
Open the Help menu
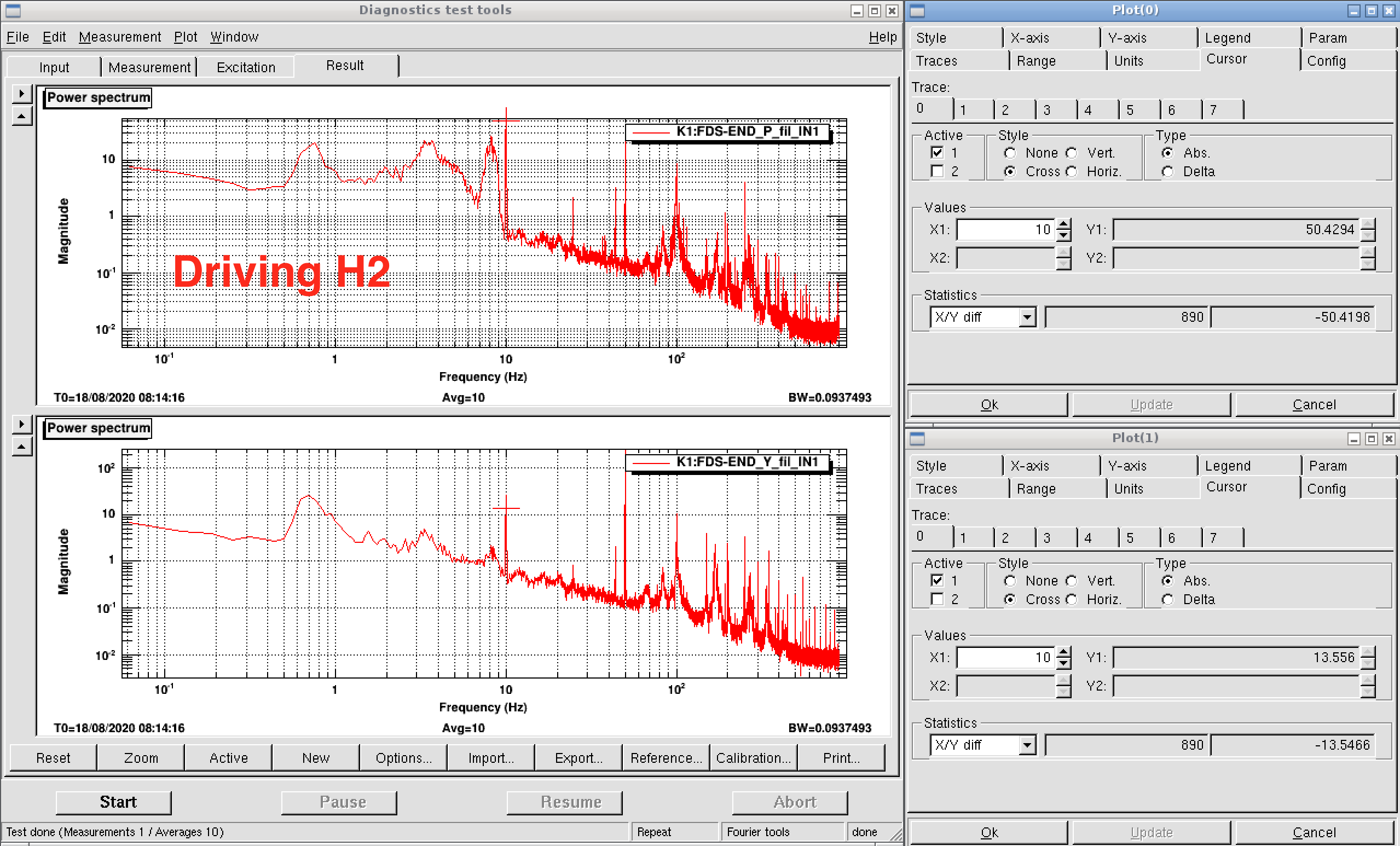(882, 37)
